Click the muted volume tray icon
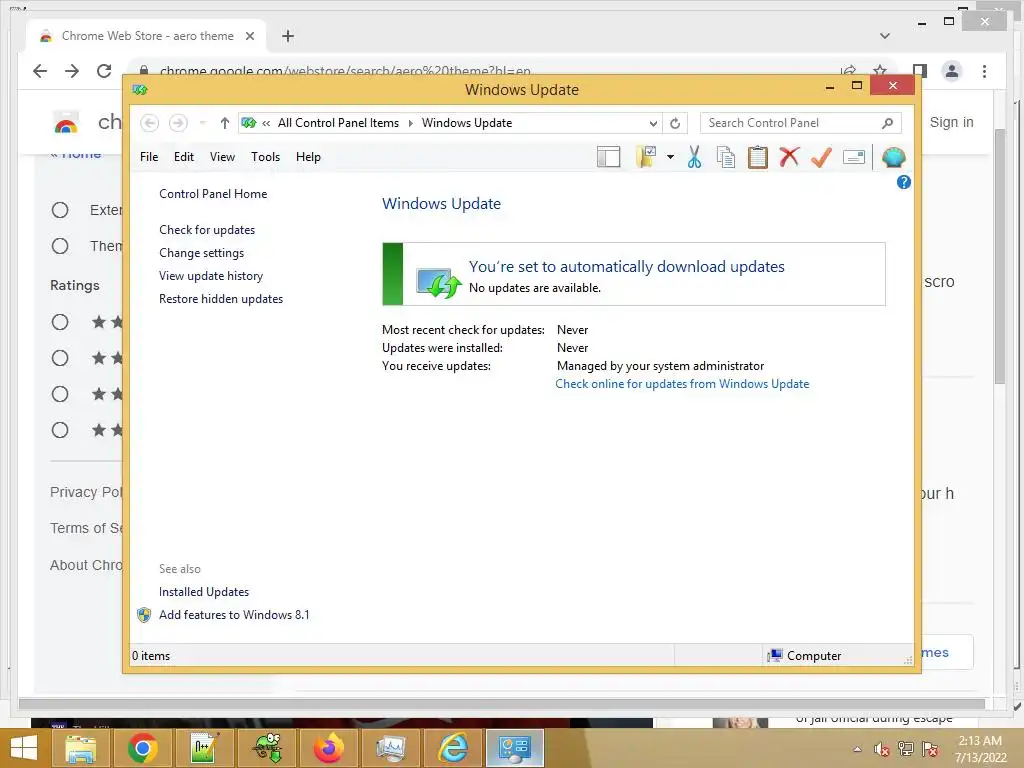Screen dimensions: 1024x768 (882, 749)
